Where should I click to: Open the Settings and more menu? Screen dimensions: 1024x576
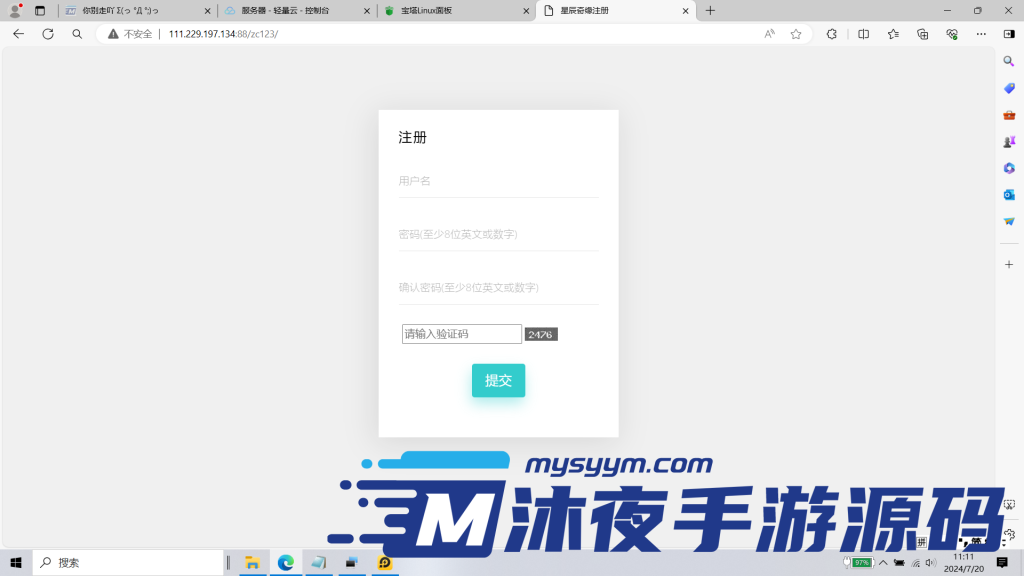click(979, 33)
